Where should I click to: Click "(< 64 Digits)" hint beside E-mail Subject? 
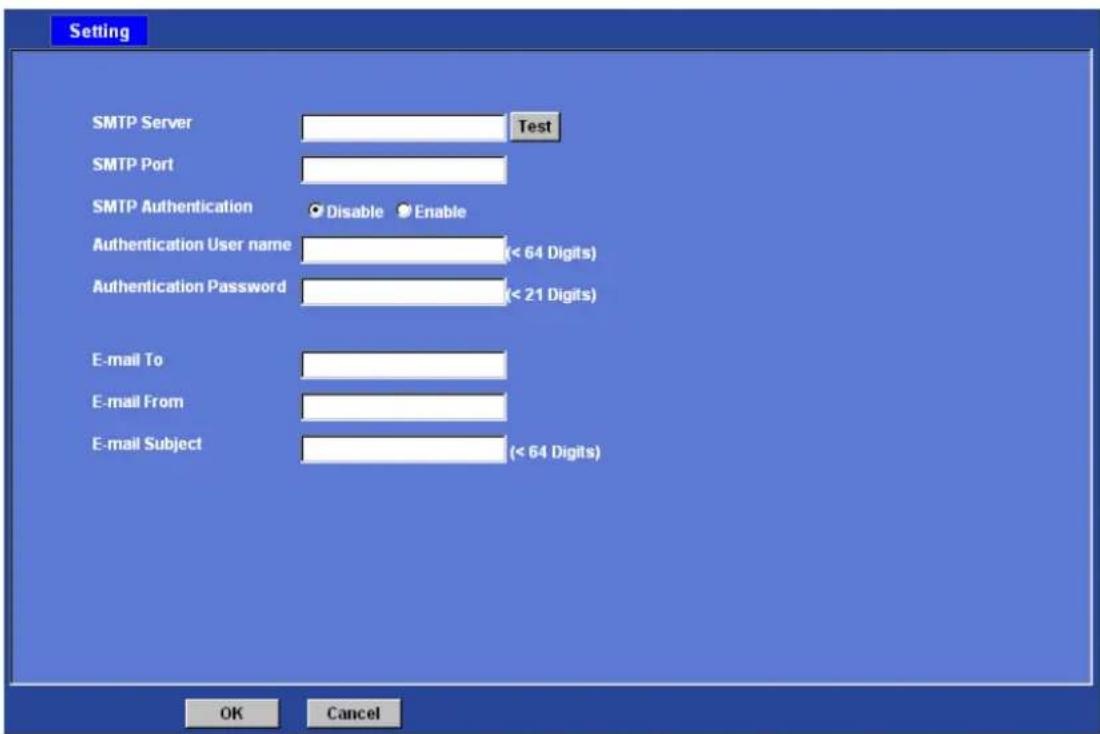click(555, 452)
